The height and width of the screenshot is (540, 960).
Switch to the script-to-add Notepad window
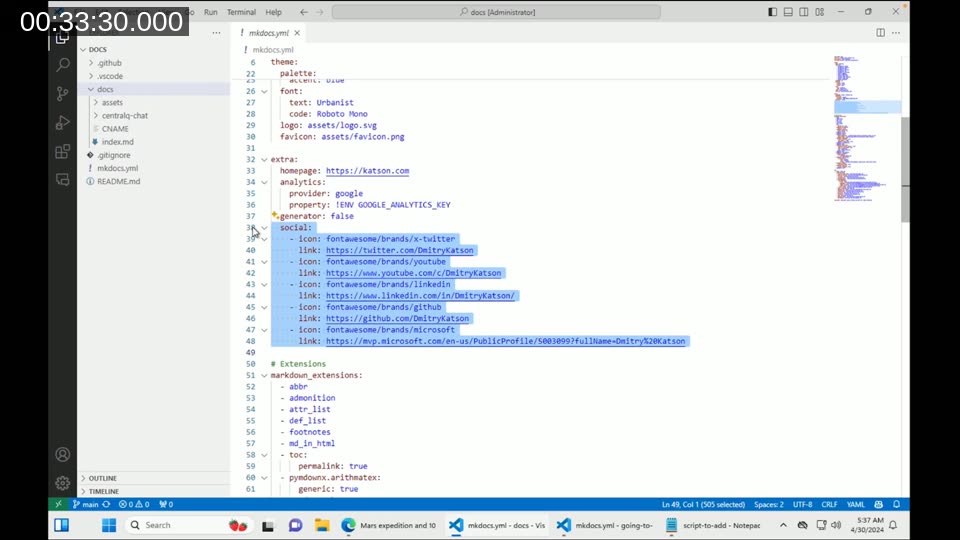click(713, 525)
